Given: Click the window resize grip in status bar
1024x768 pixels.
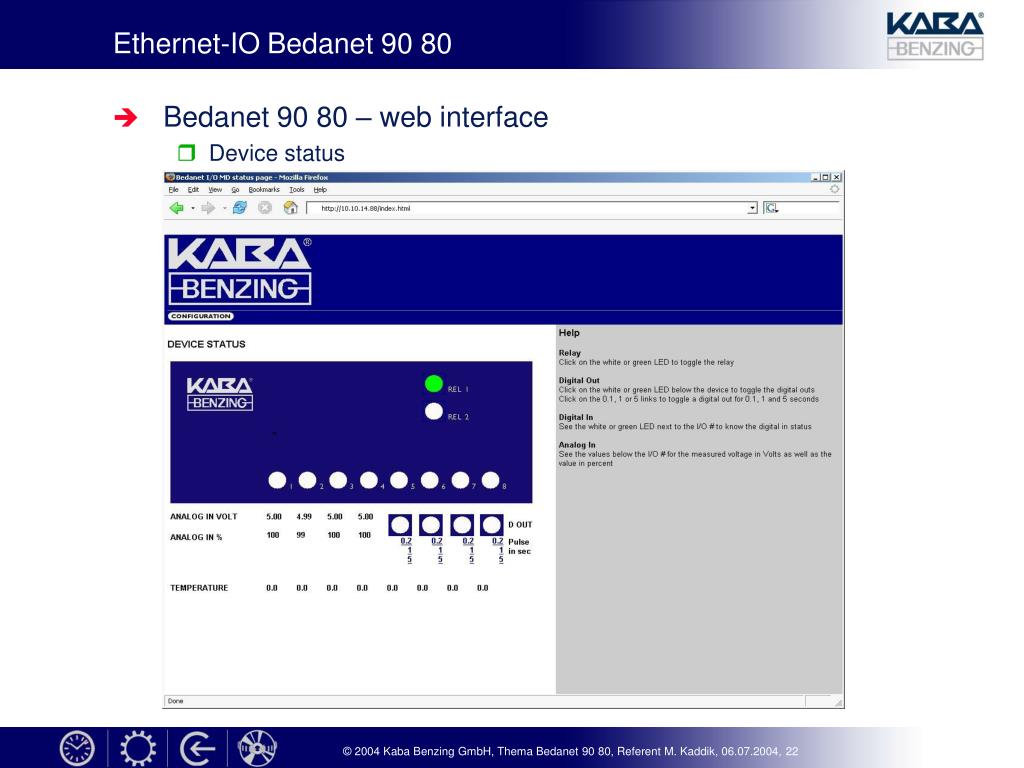Looking at the screenshot, I should pos(839,702).
